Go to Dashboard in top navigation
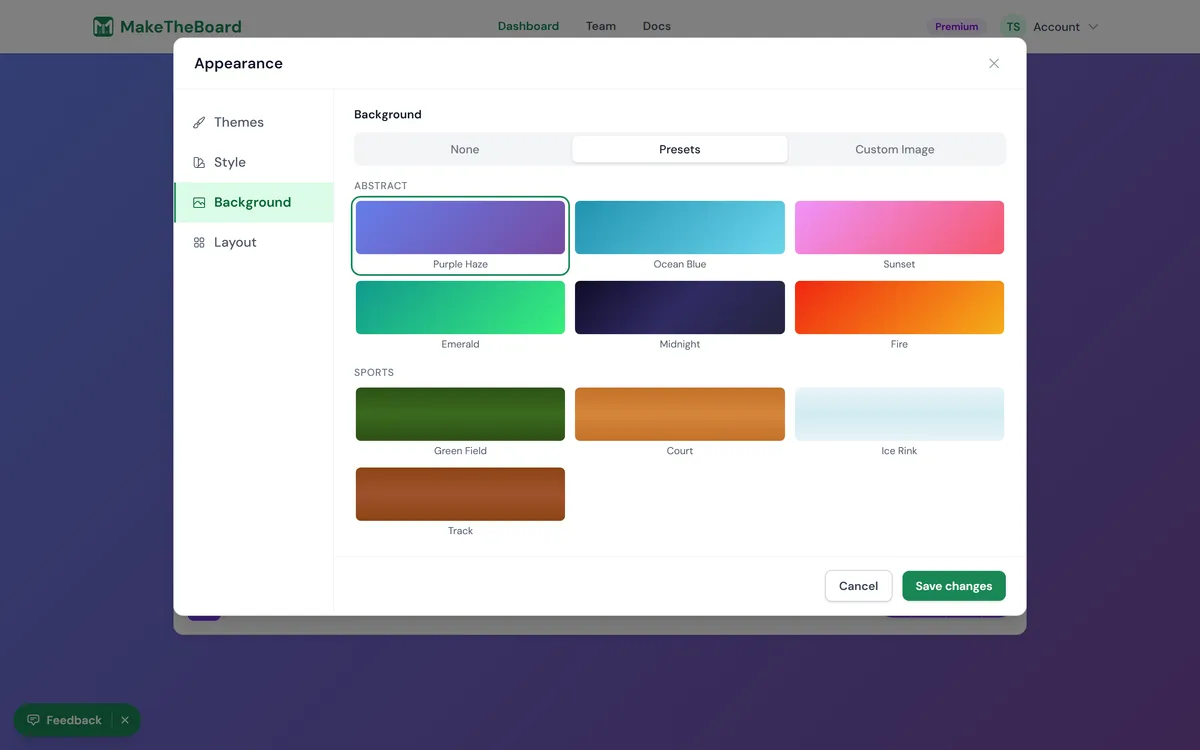The height and width of the screenshot is (750, 1200). pos(528,26)
